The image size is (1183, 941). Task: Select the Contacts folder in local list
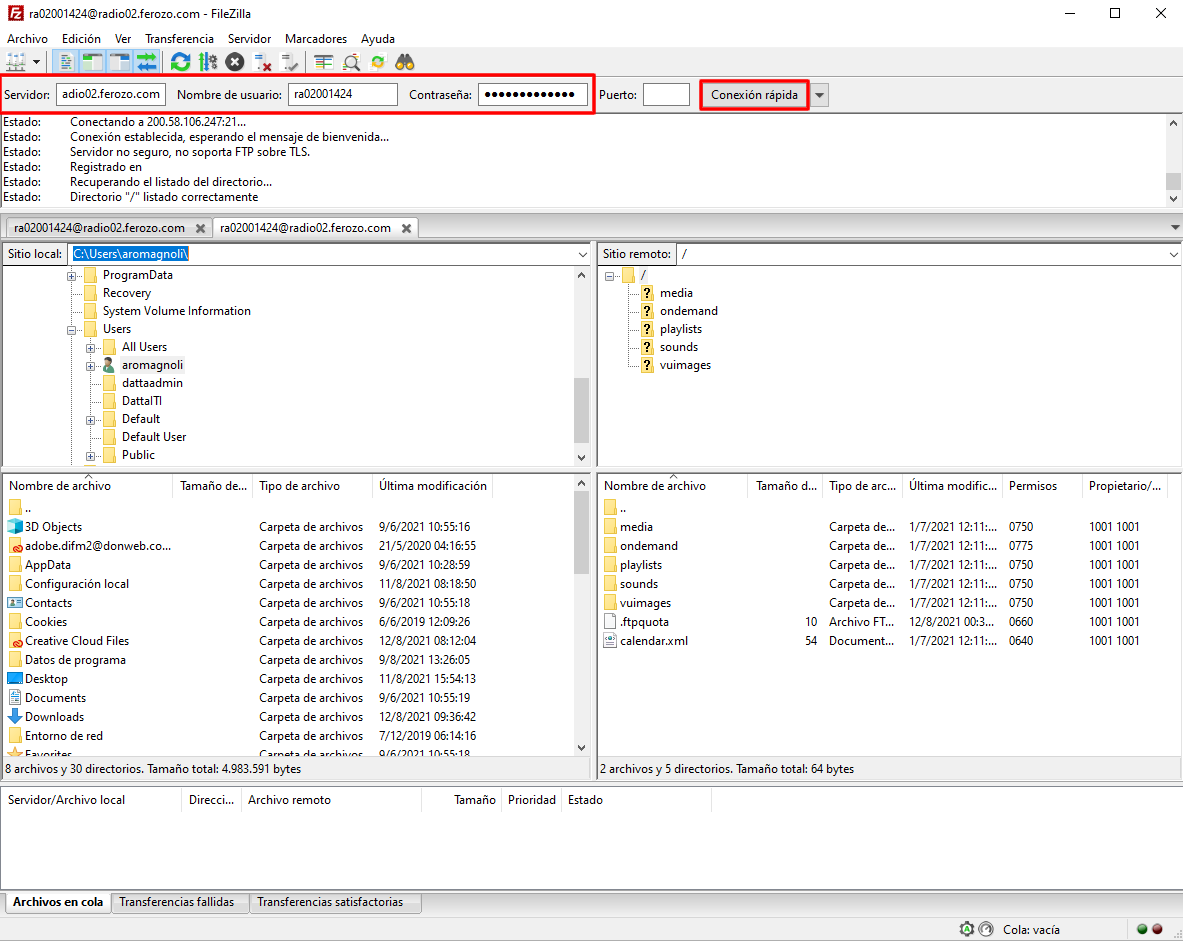point(48,603)
